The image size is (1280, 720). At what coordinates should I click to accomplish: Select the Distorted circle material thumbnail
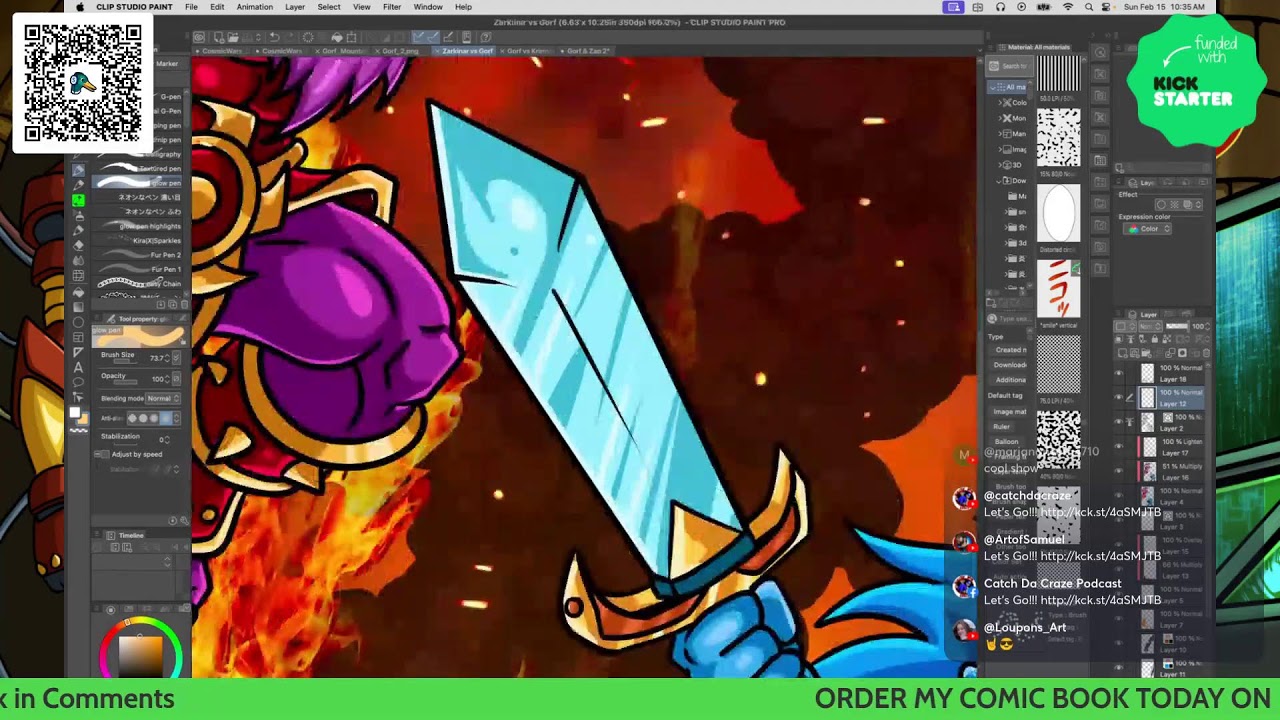pos(1058,213)
